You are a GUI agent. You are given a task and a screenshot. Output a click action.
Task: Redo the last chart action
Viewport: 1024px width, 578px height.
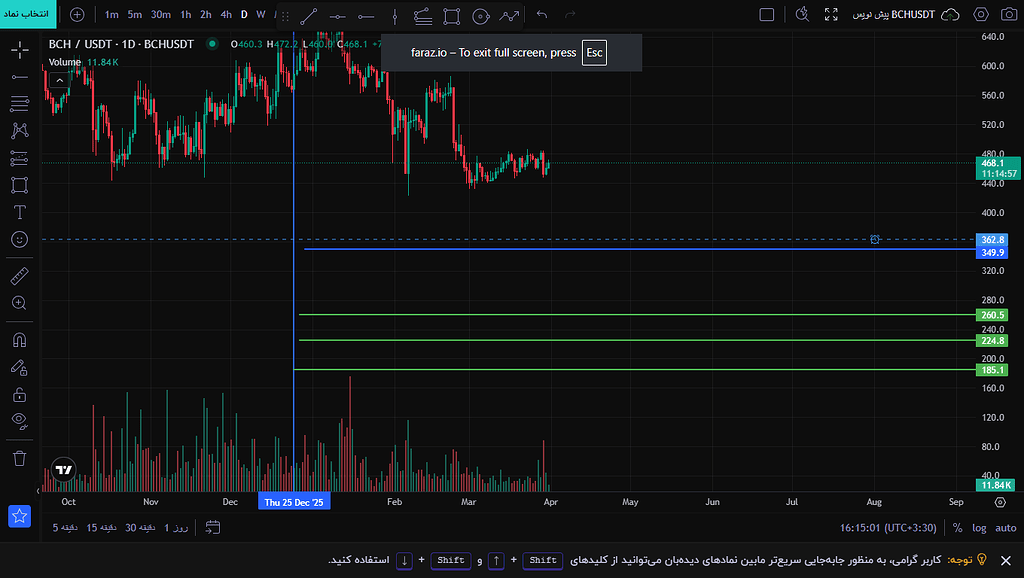click(x=570, y=14)
